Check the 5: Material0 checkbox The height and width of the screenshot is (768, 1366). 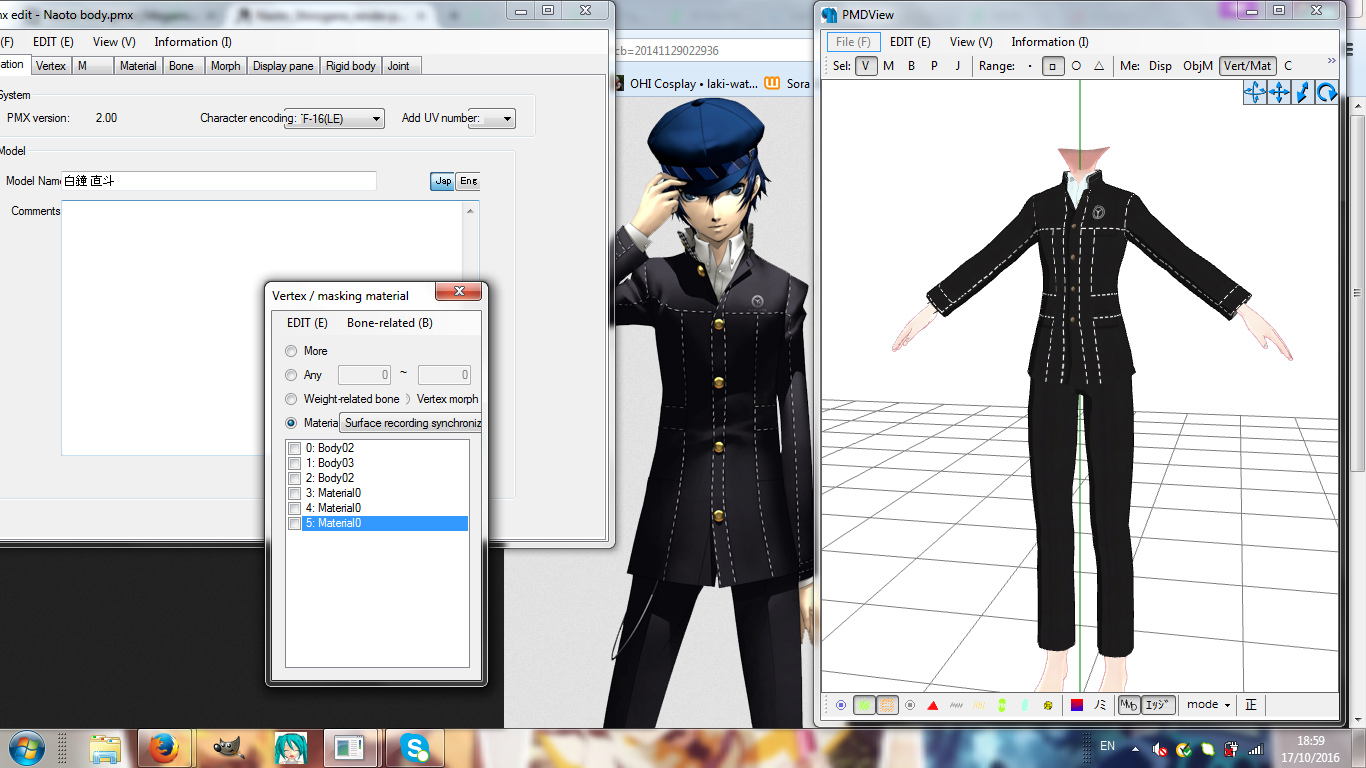[294, 523]
